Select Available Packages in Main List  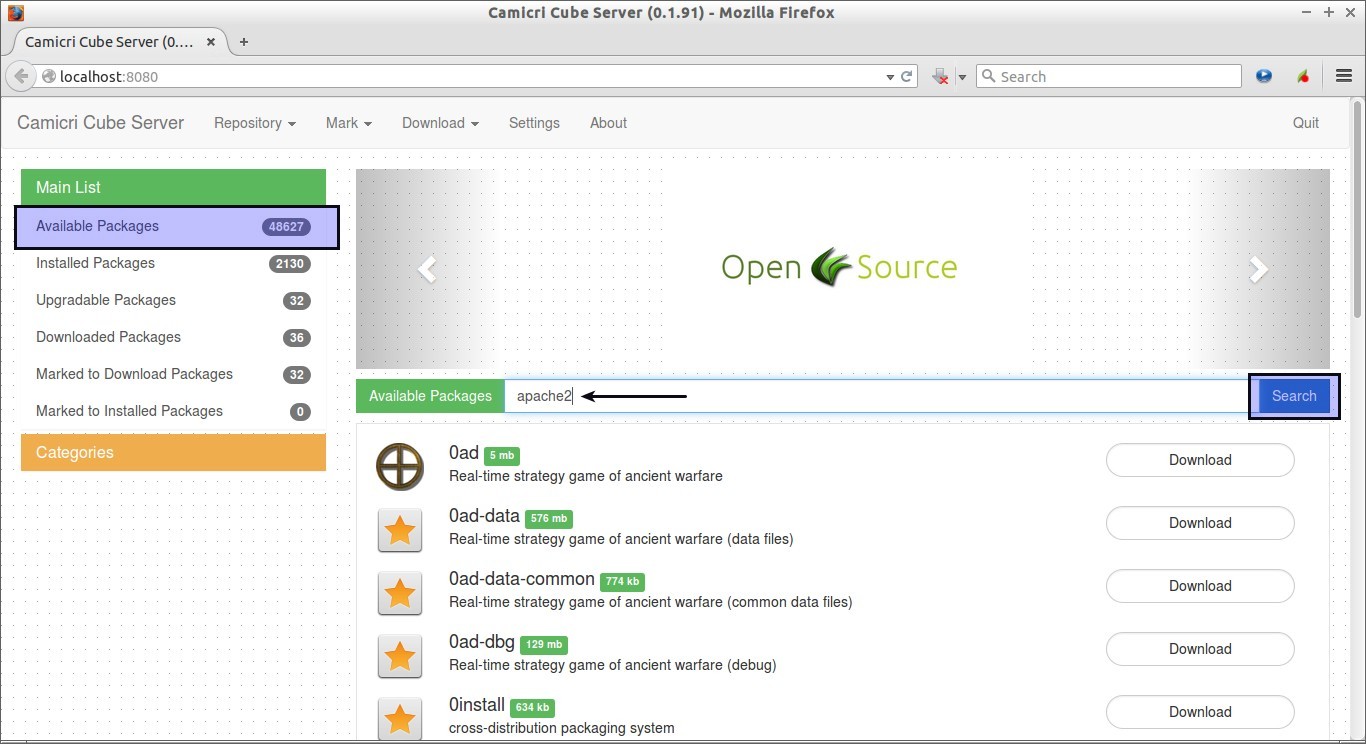pos(175,226)
